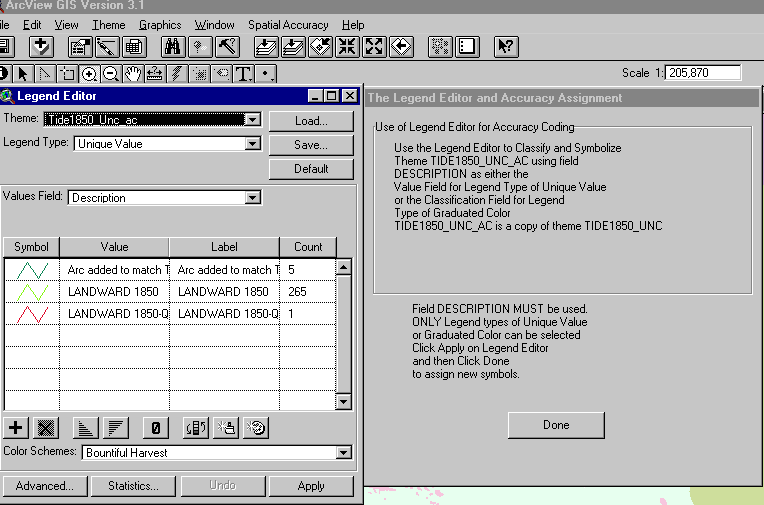The image size is (764, 505).
Task: Open the Theme dropdown in Legend Editor
Action: [x=252, y=119]
